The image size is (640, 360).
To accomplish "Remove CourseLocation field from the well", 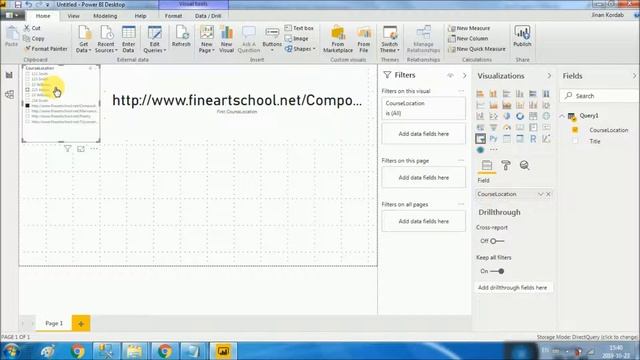I will click(x=548, y=194).
